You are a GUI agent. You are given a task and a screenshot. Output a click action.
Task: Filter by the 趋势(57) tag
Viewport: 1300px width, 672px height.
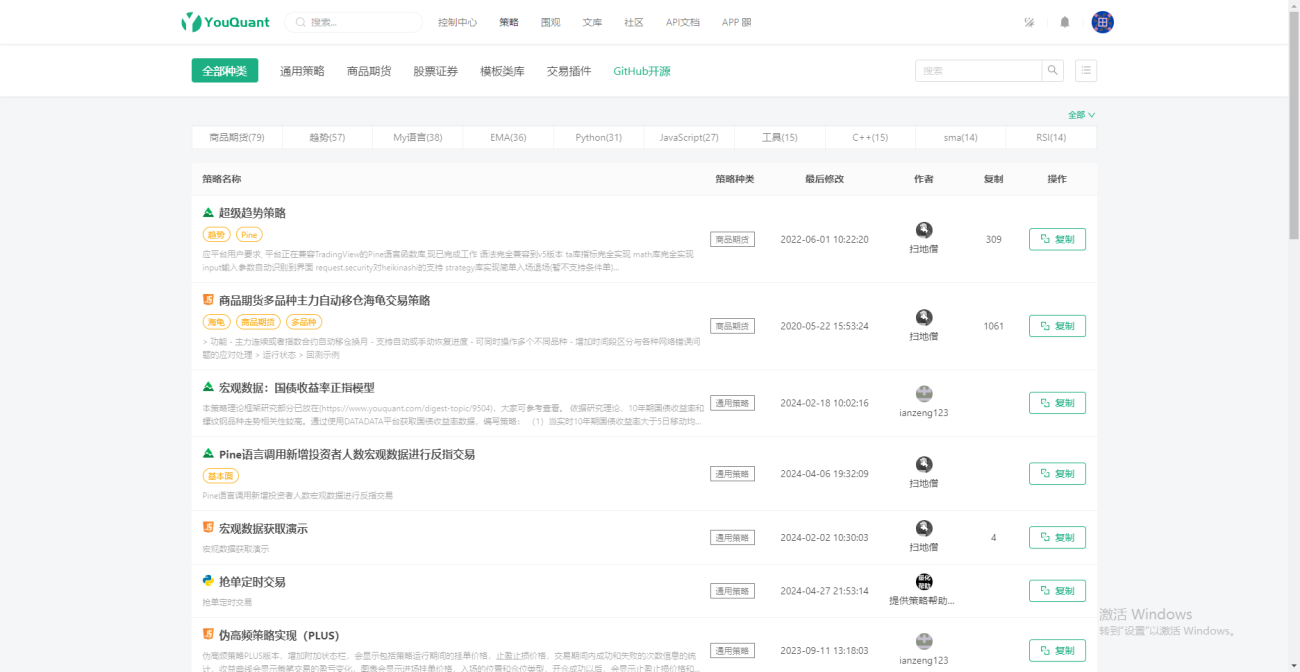[x=327, y=137]
